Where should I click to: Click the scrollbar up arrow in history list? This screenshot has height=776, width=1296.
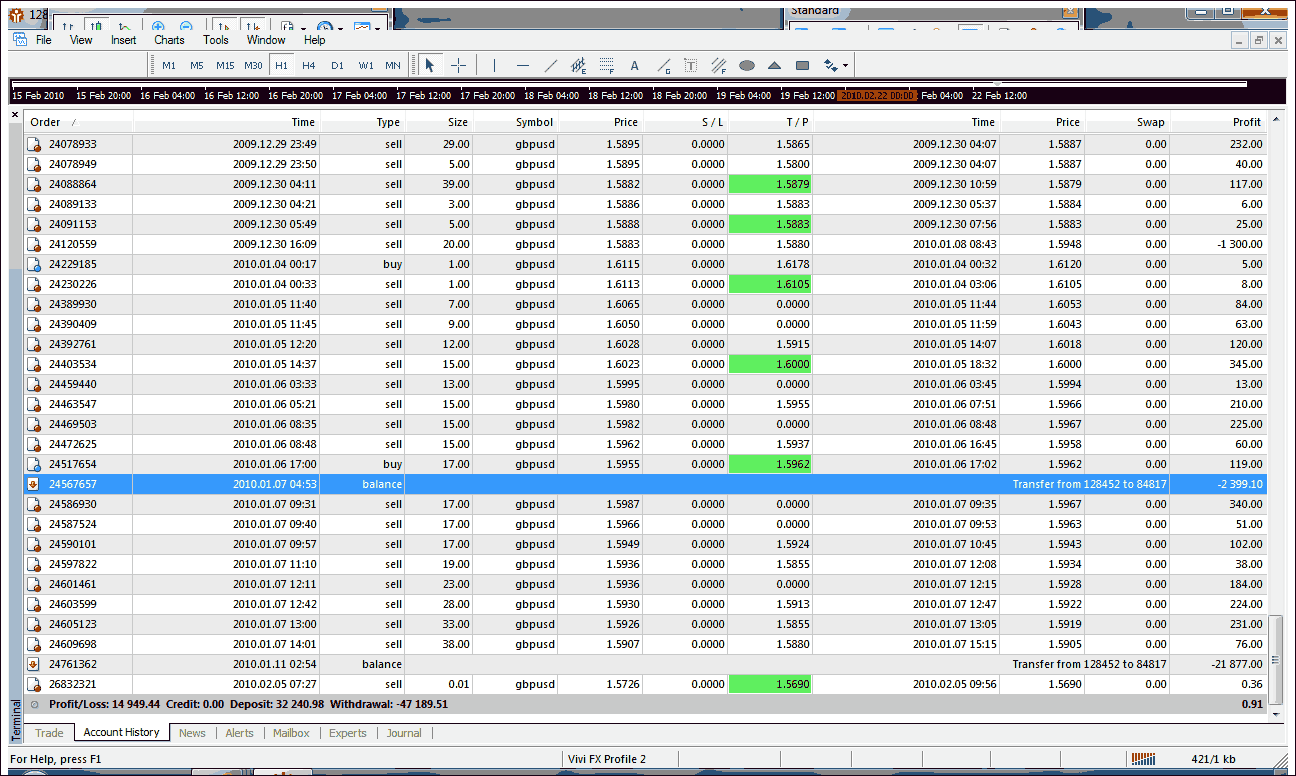(1274, 121)
